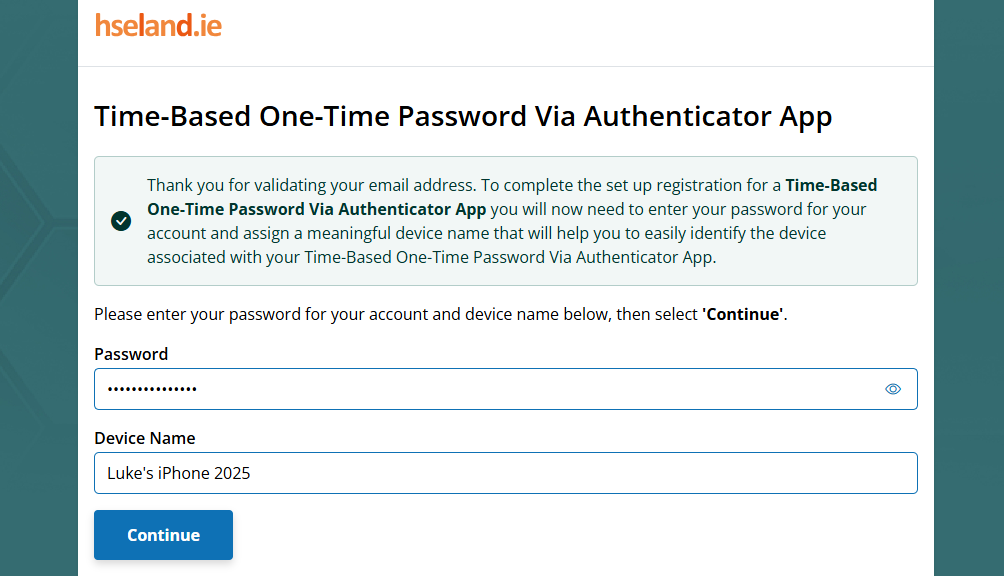Select the orange 'ie' part of the logo
The width and height of the screenshot is (1004, 576).
click(210, 26)
